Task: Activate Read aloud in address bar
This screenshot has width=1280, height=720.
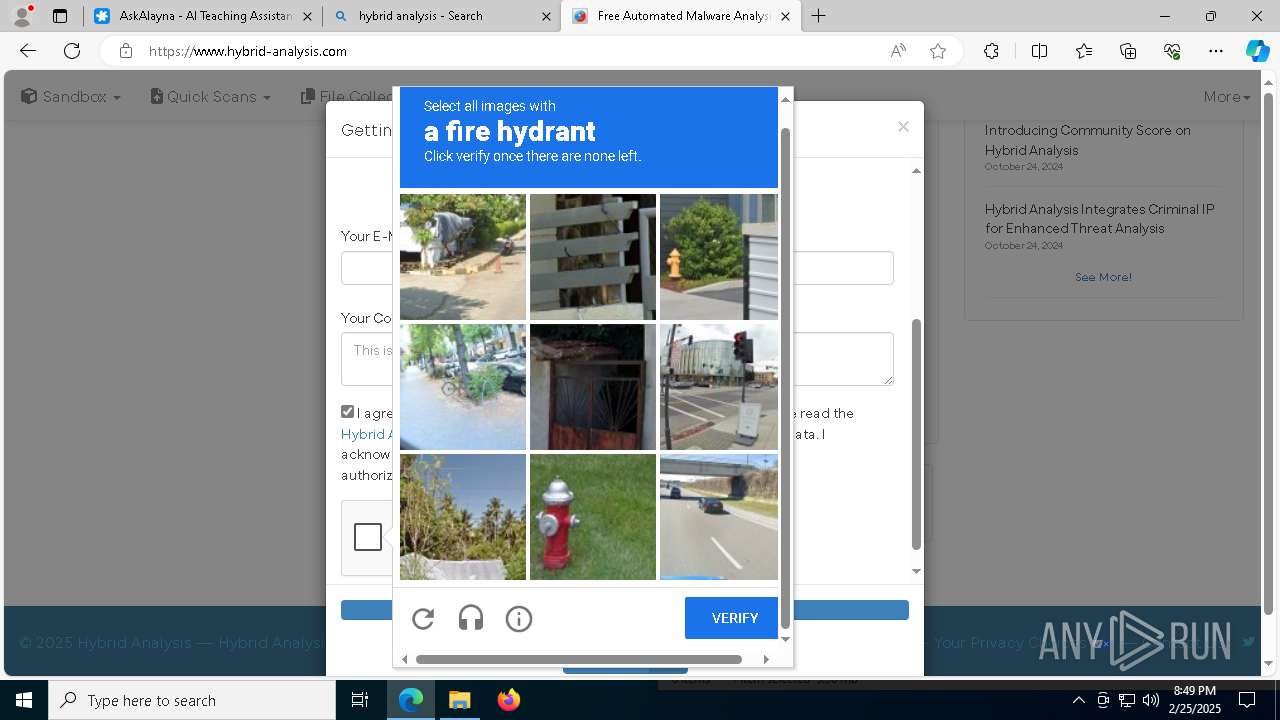Action: (x=898, y=51)
